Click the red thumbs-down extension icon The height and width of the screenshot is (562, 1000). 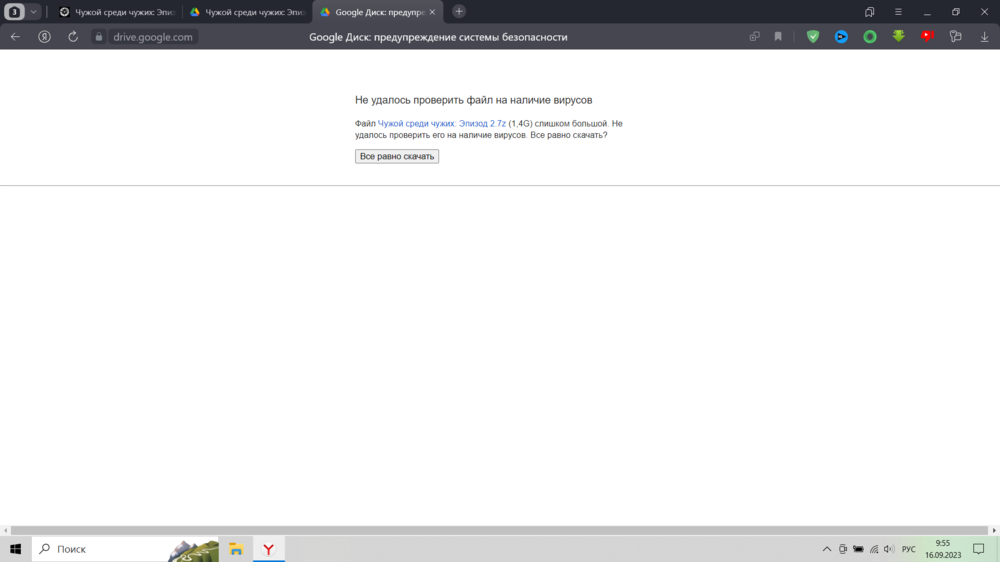927,37
